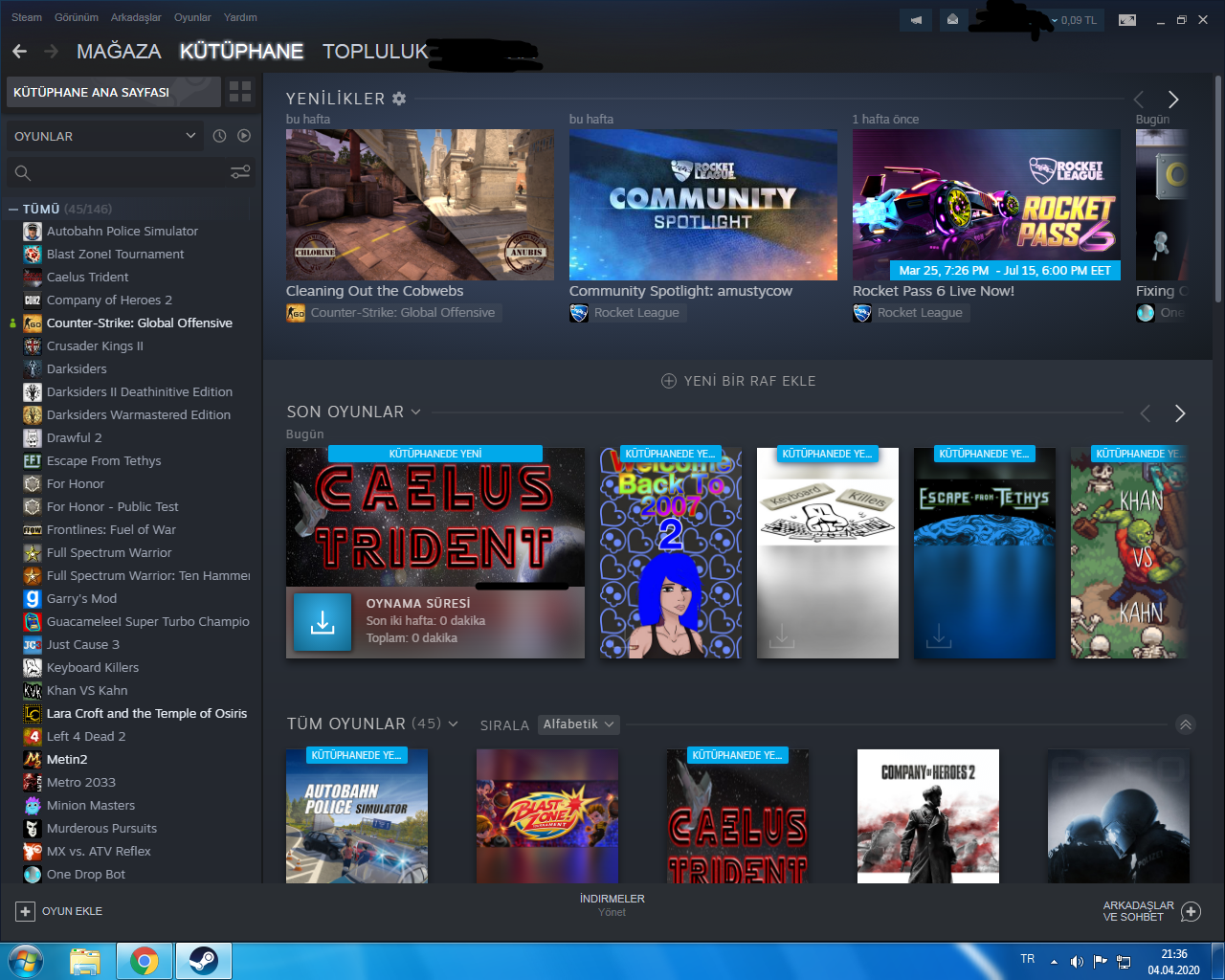Open Windows Start button

coord(26,961)
